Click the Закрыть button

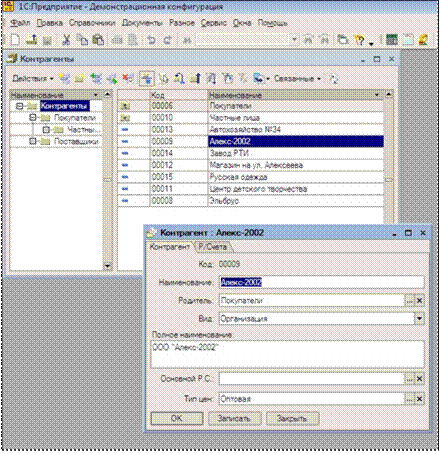coord(292,418)
